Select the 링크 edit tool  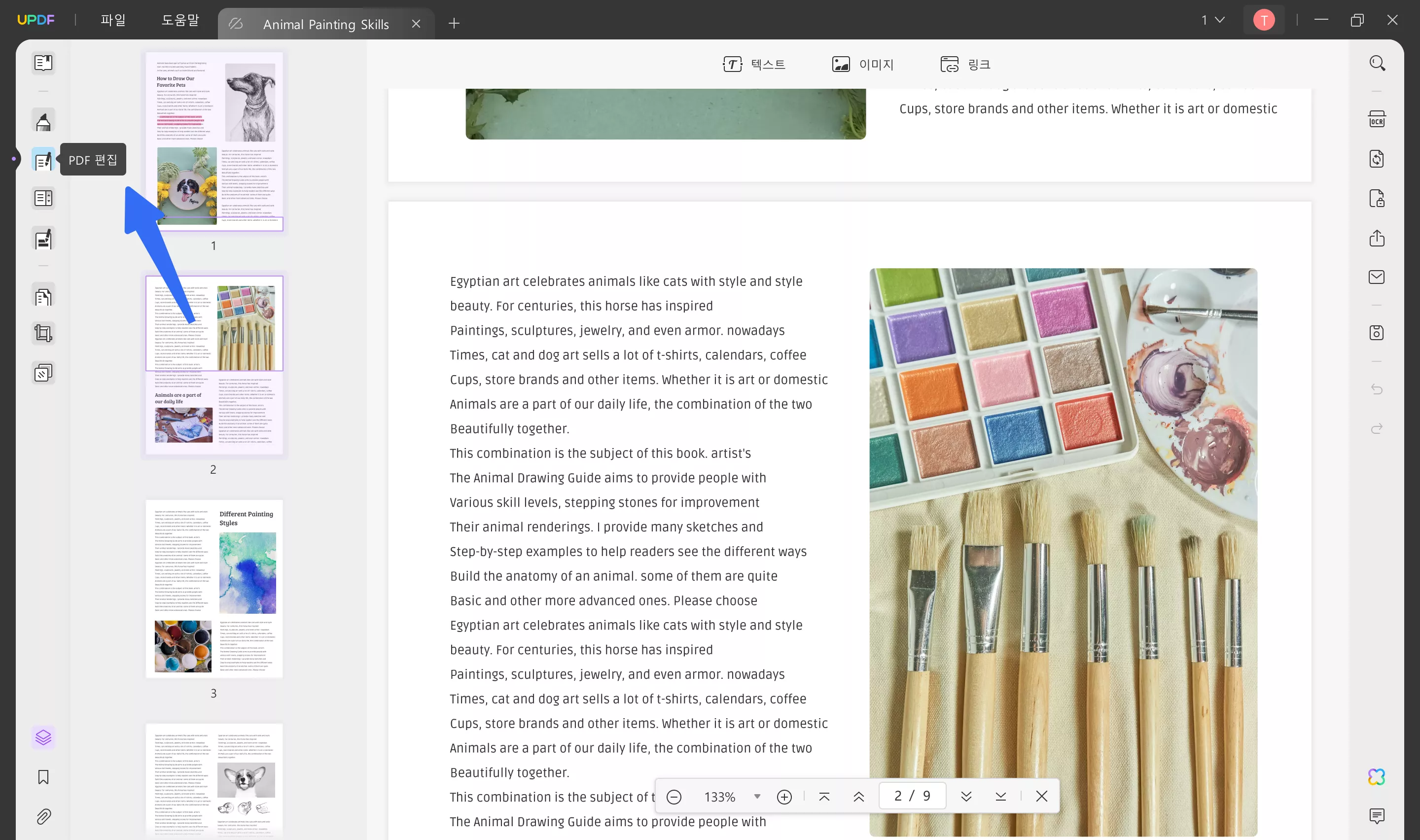coord(965,64)
